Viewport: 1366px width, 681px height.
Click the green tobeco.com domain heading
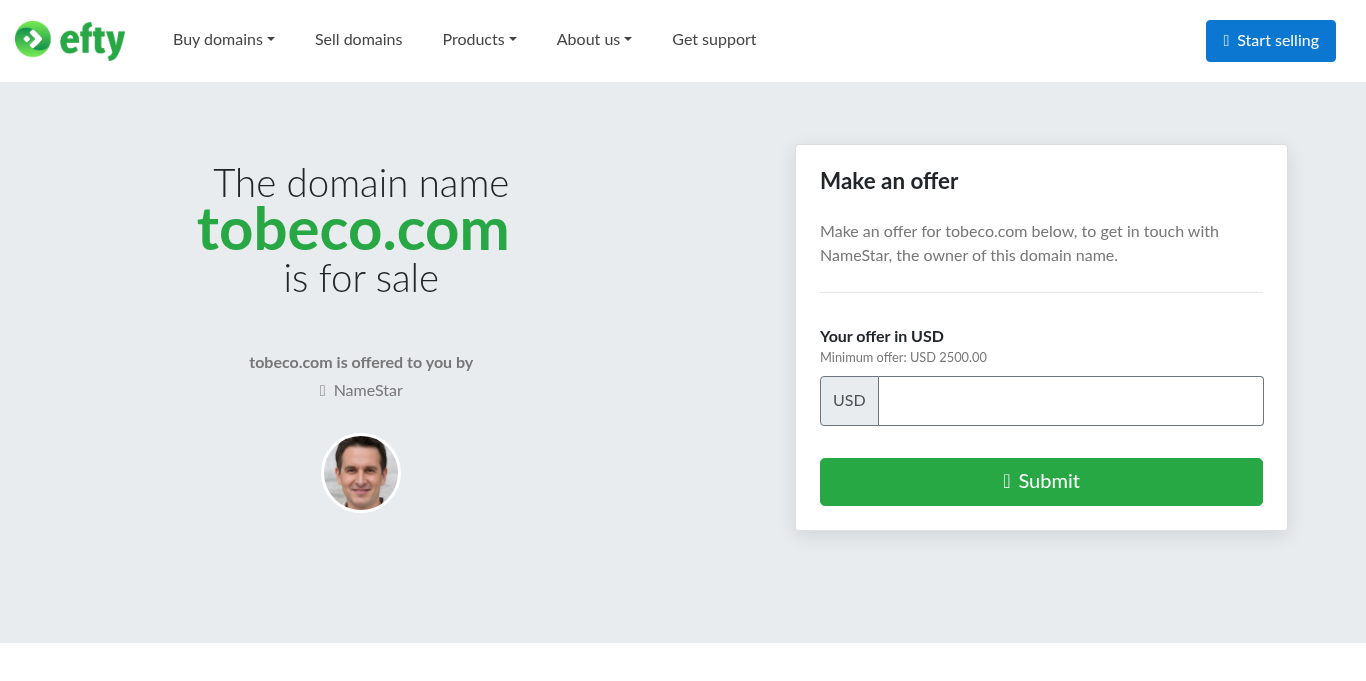point(353,229)
